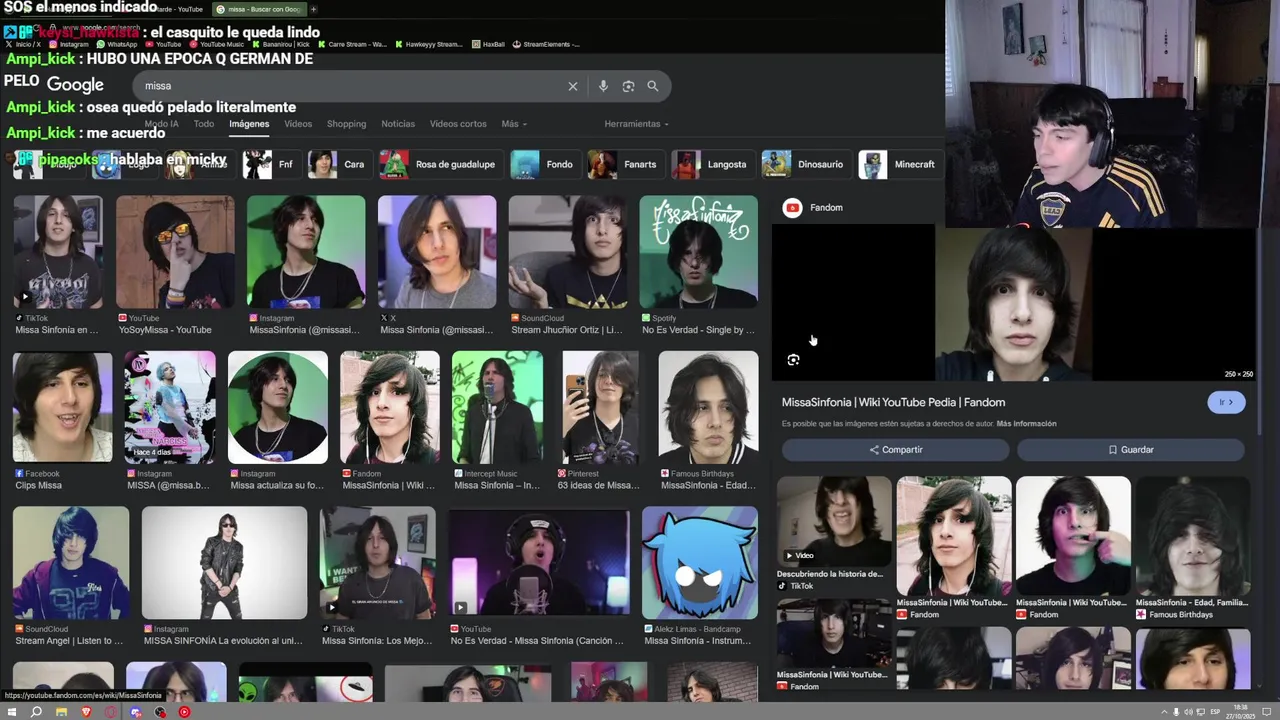Start voice search with the microphone icon

pyautogui.click(x=603, y=86)
